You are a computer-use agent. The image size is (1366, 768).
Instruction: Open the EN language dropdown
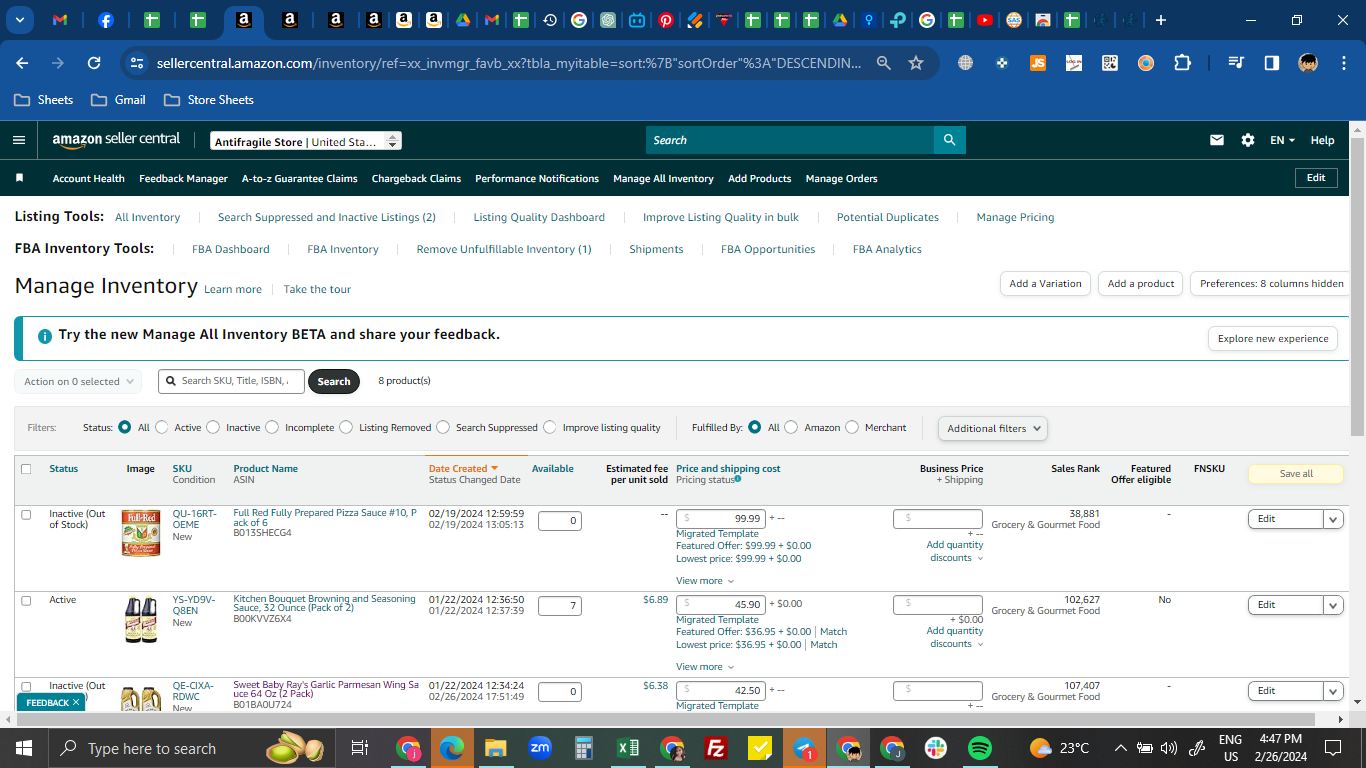[1283, 140]
